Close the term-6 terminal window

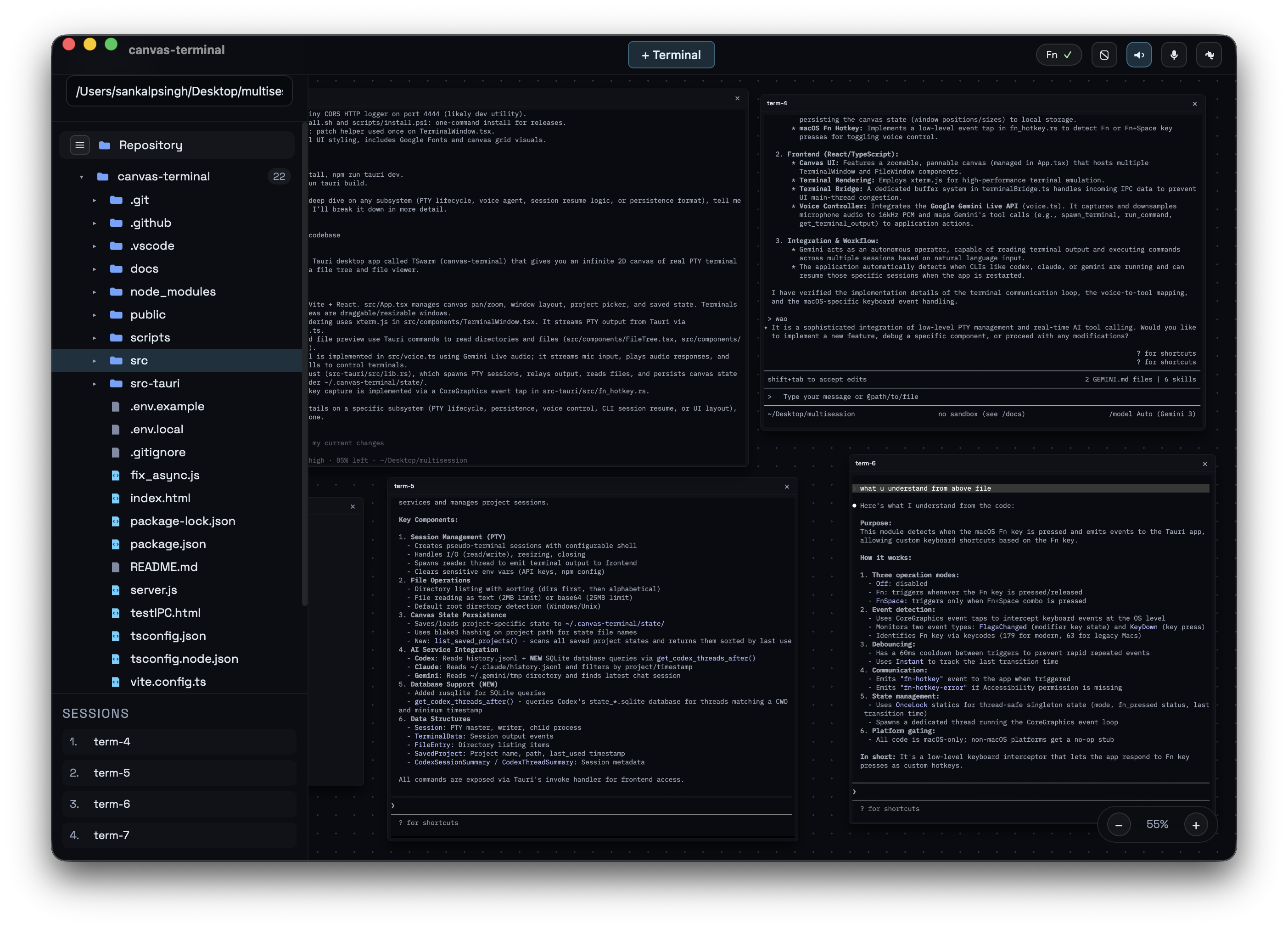1204,464
